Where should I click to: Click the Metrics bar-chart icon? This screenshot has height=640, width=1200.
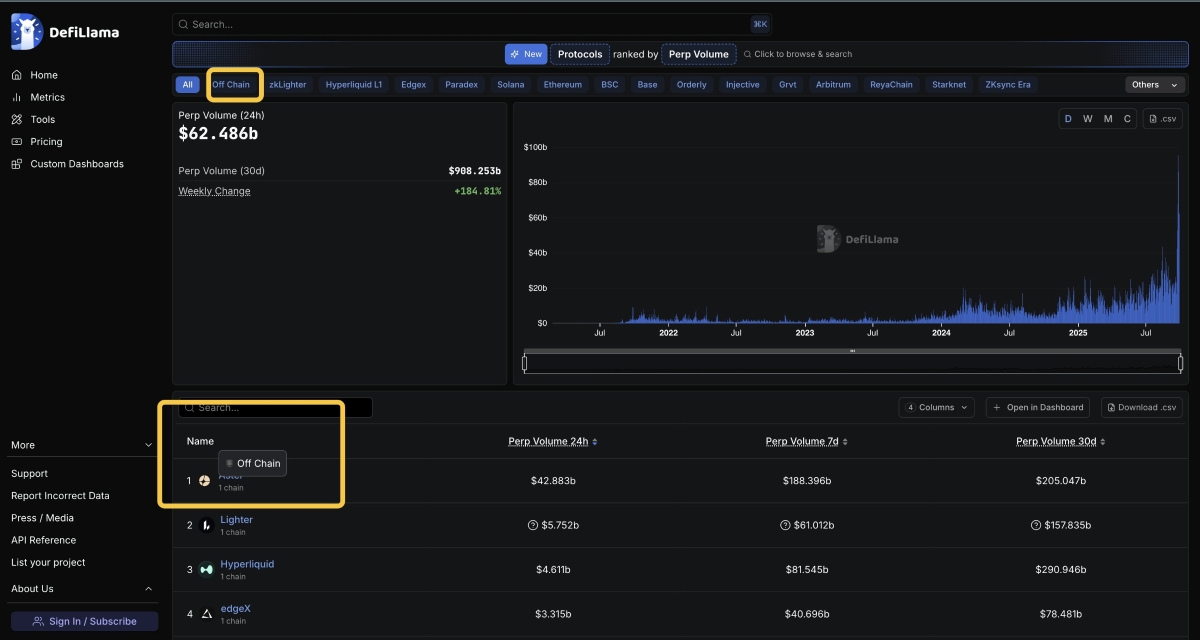pyautogui.click(x=17, y=97)
